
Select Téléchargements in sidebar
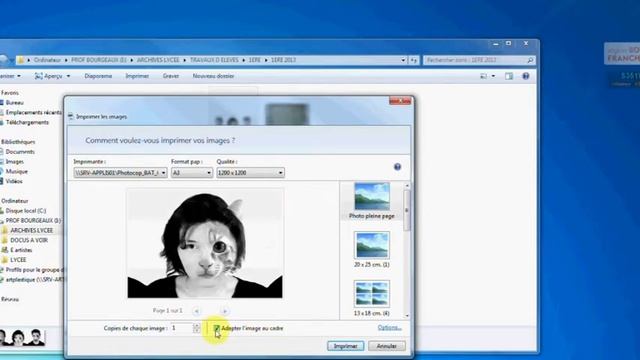(x=27, y=122)
